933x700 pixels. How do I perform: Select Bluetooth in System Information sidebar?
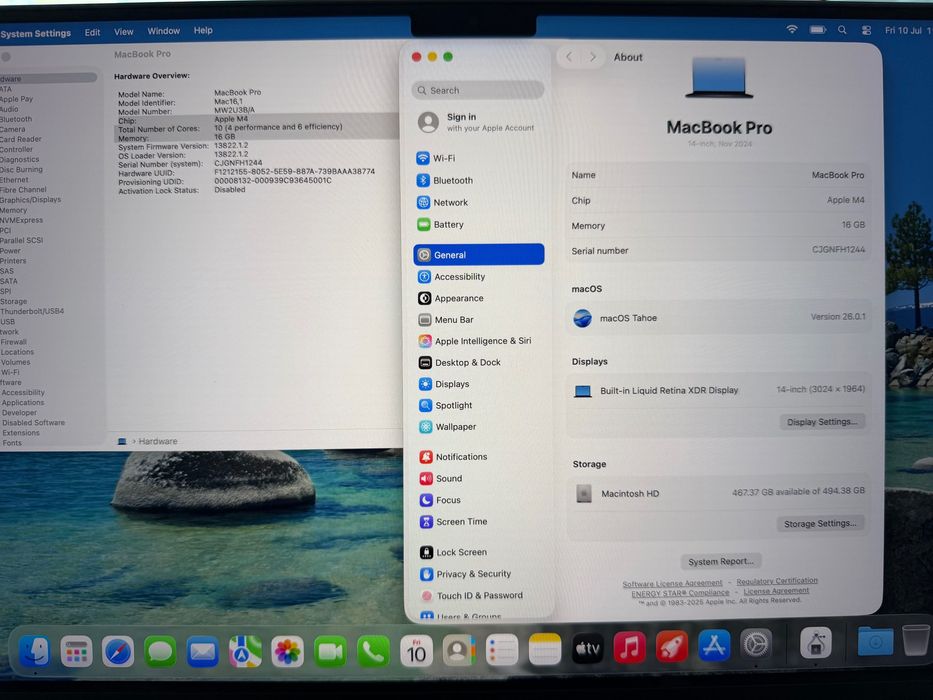[16, 119]
